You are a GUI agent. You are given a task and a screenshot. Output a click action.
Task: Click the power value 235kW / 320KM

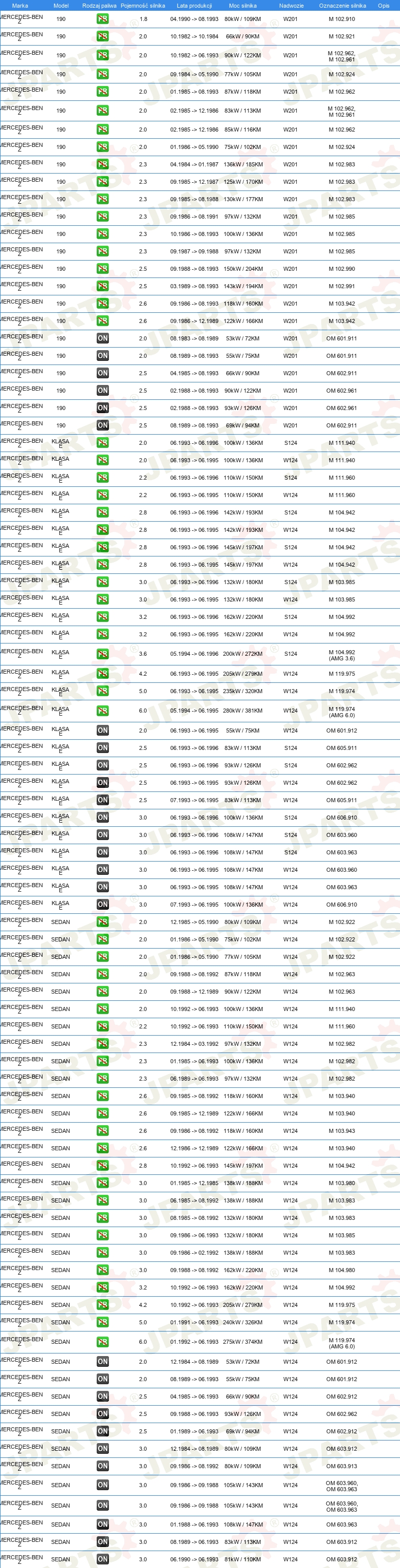pos(243,692)
